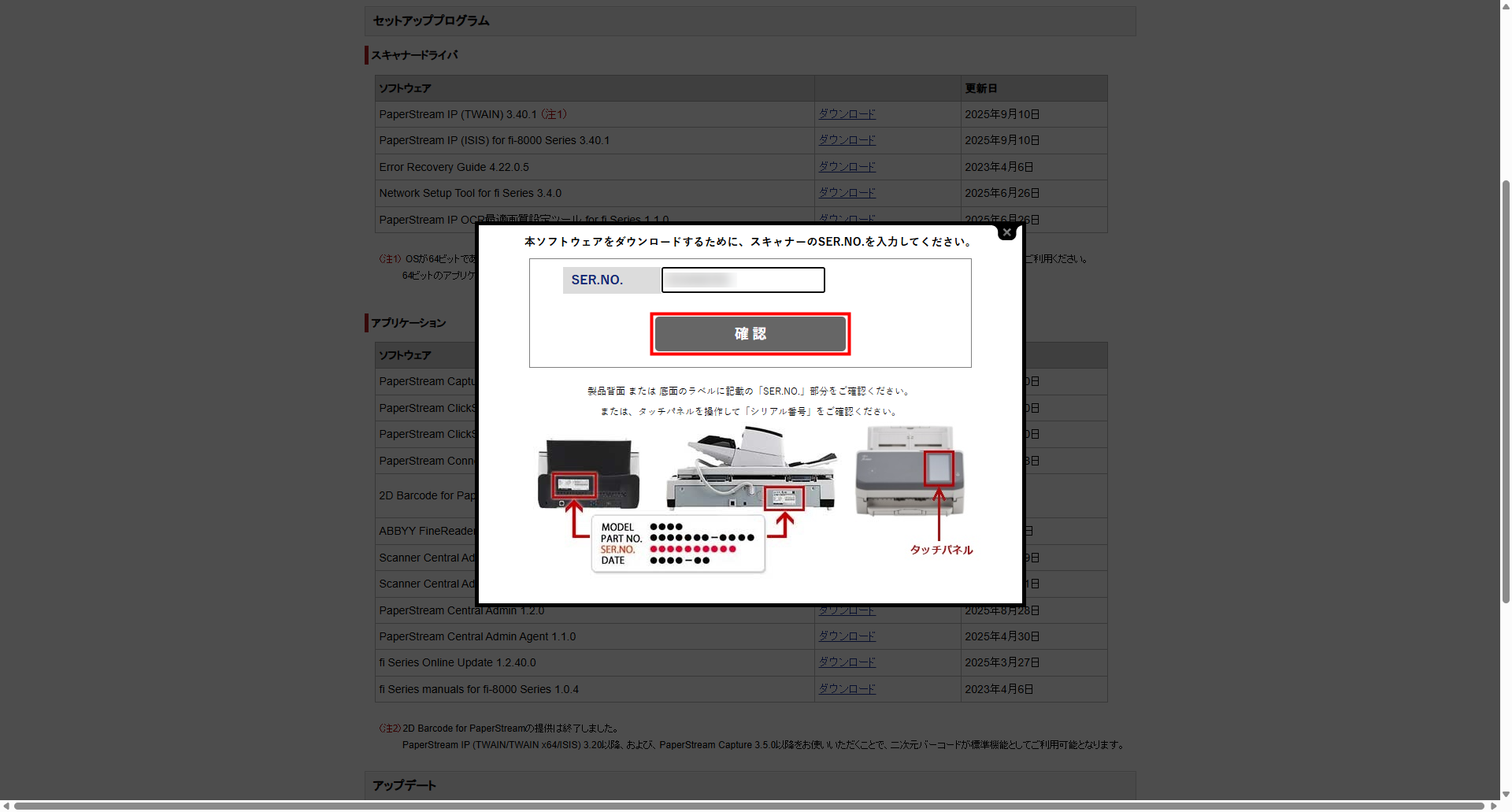This screenshot has height=812, width=1512.
Task: Download PaperStream IP (TWAIN) 3.40.1
Action: (x=847, y=114)
